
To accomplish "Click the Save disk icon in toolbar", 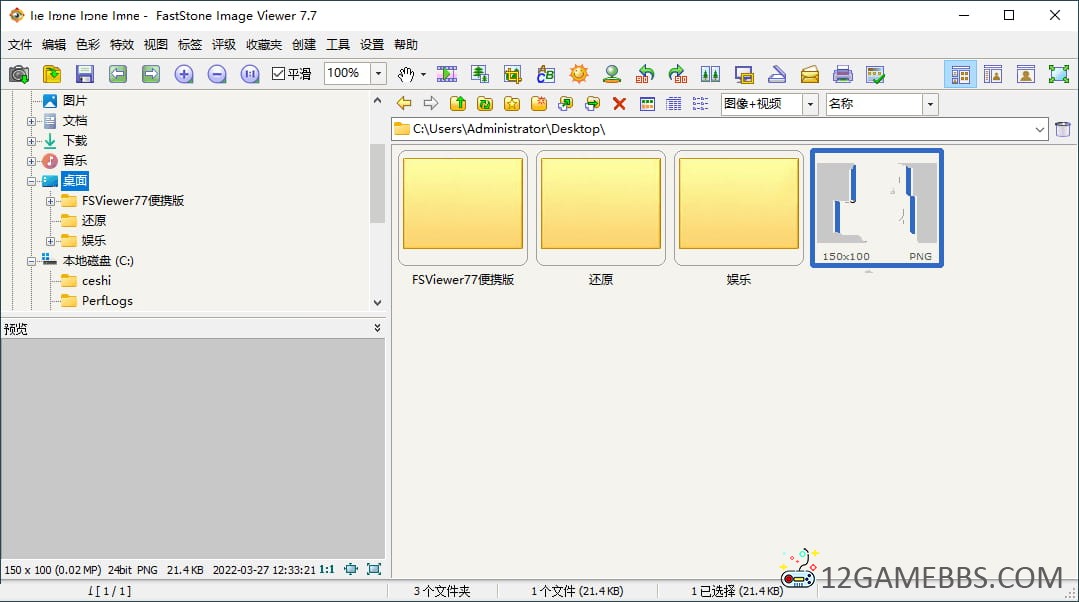I will [x=85, y=74].
